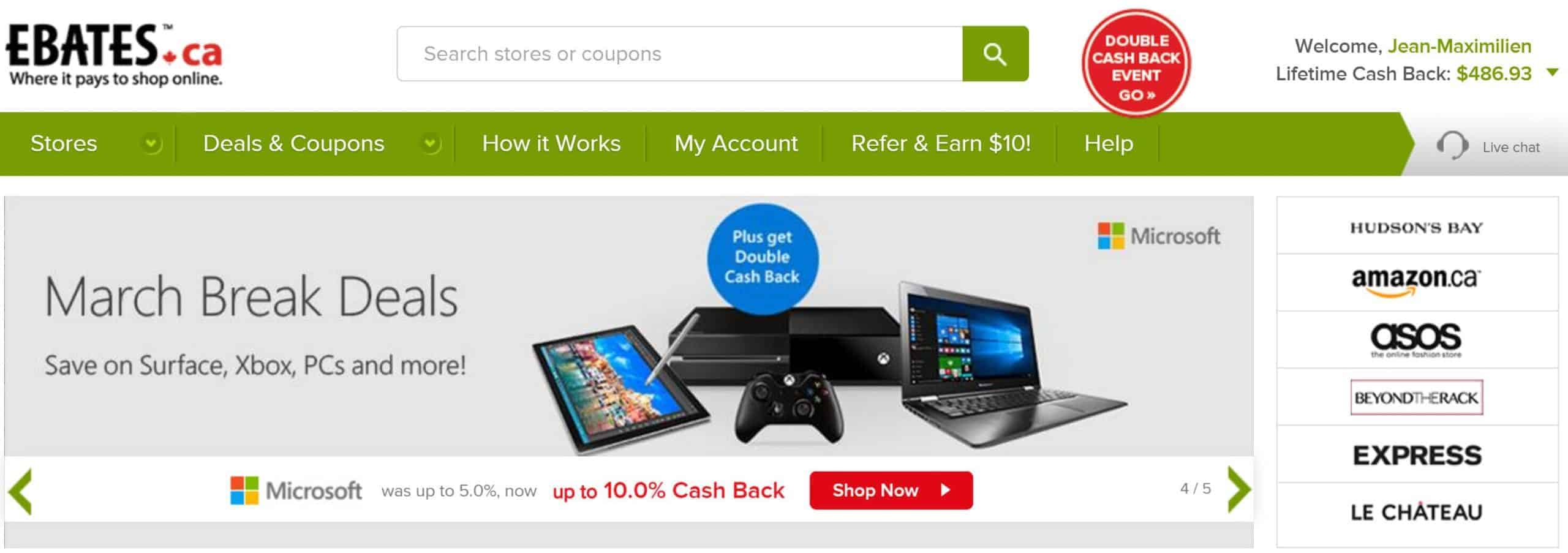
Task: Open the How it Works menu item
Action: (551, 143)
